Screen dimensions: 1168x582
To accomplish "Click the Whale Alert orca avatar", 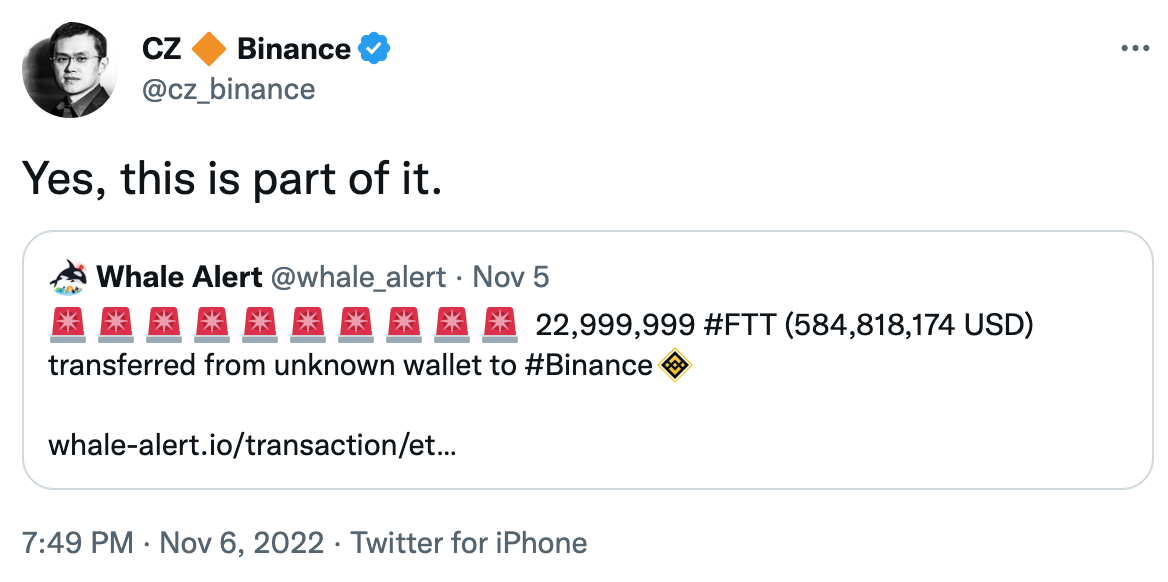I will pos(67,277).
